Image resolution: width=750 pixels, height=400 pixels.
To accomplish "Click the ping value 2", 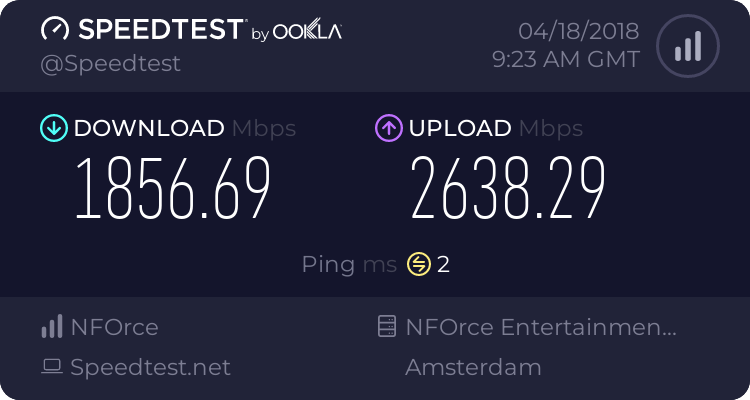I will (444, 264).
